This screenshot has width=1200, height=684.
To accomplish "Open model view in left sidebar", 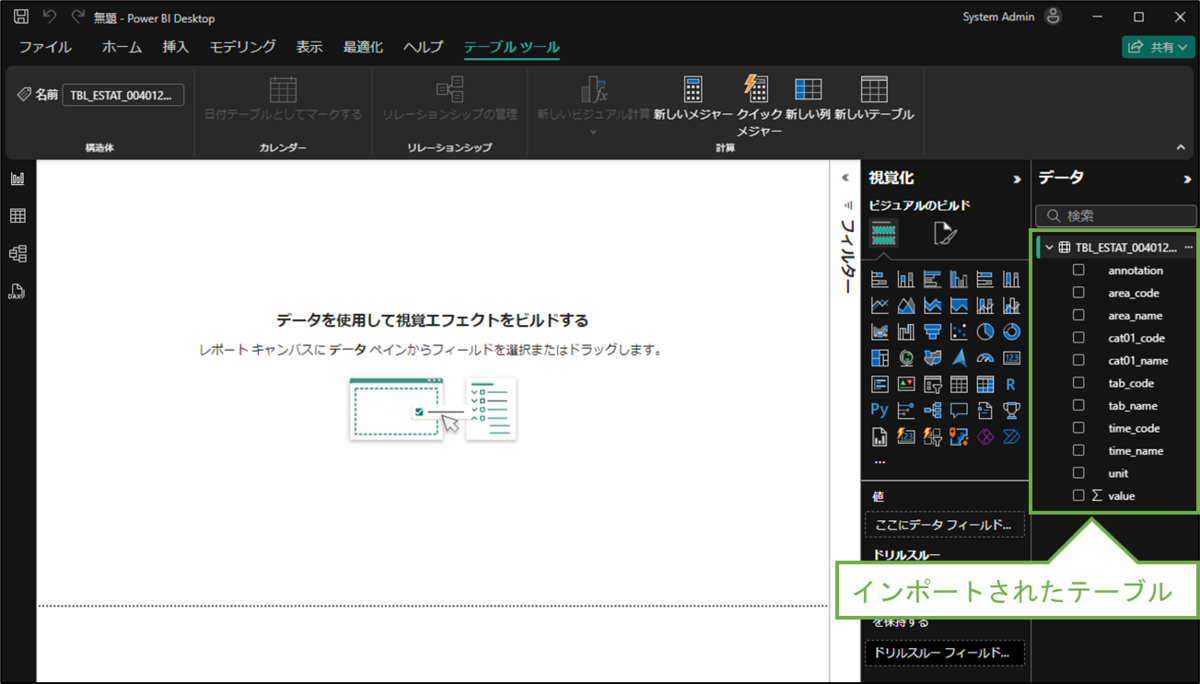I will coord(17,253).
